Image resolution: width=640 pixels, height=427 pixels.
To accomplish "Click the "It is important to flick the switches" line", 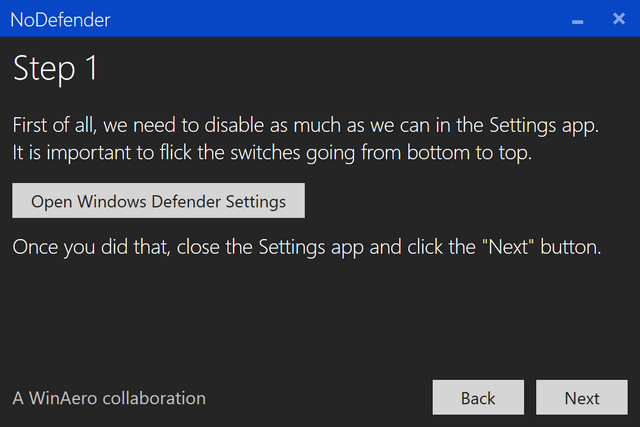I will (272, 153).
